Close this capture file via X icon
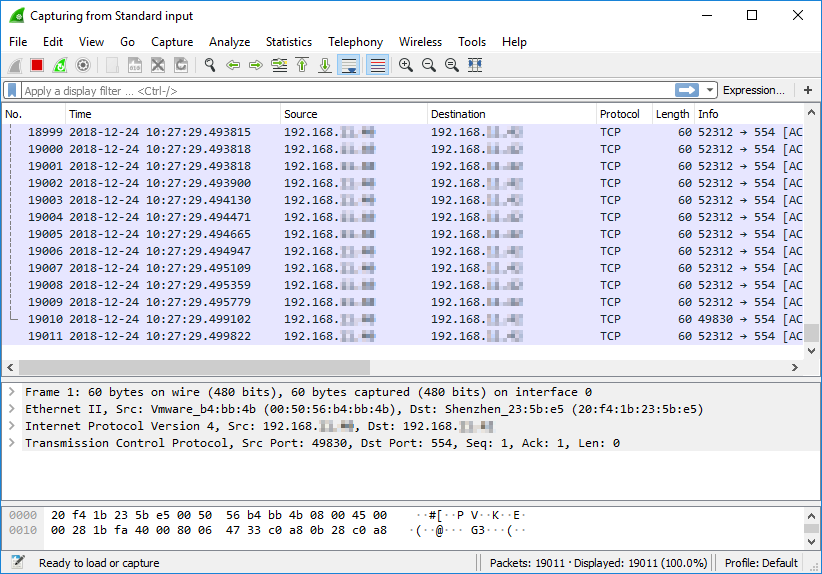Screen dimensions: 822x574 coord(158,66)
